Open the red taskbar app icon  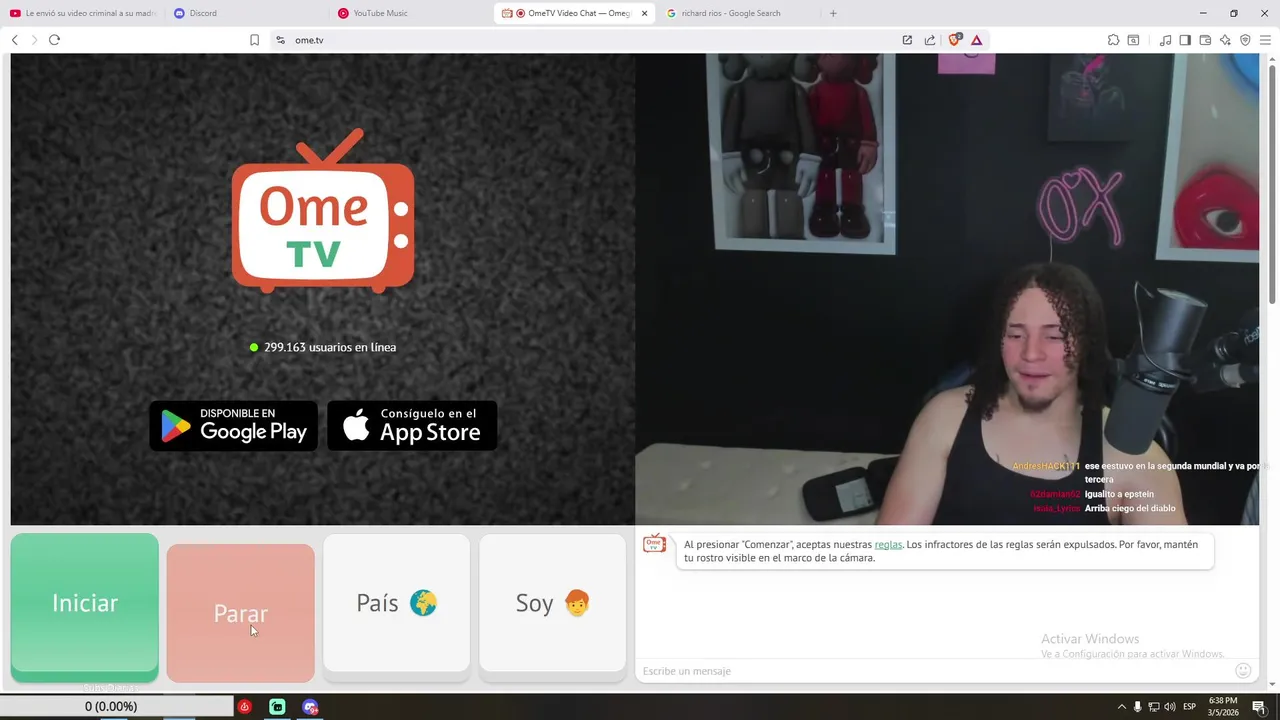(244, 707)
